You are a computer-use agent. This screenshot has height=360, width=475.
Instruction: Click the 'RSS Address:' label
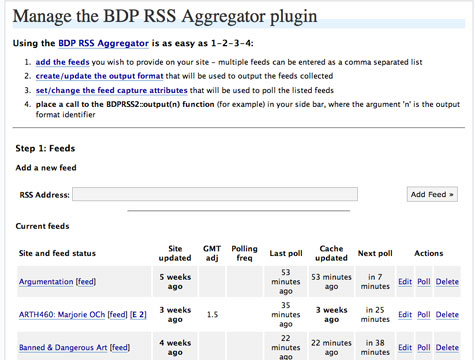(44, 195)
